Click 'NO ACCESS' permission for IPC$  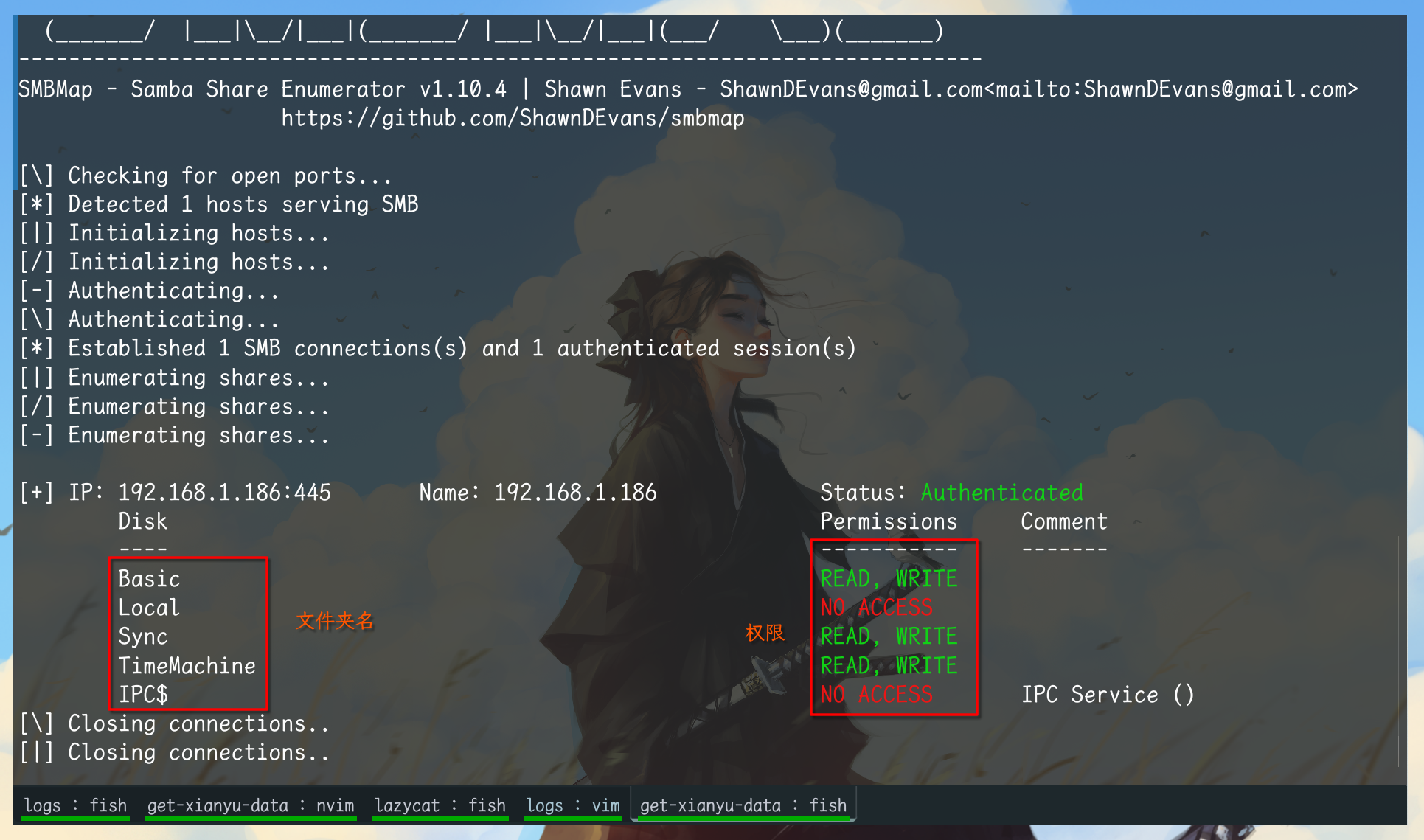pyautogui.click(x=877, y=695)
